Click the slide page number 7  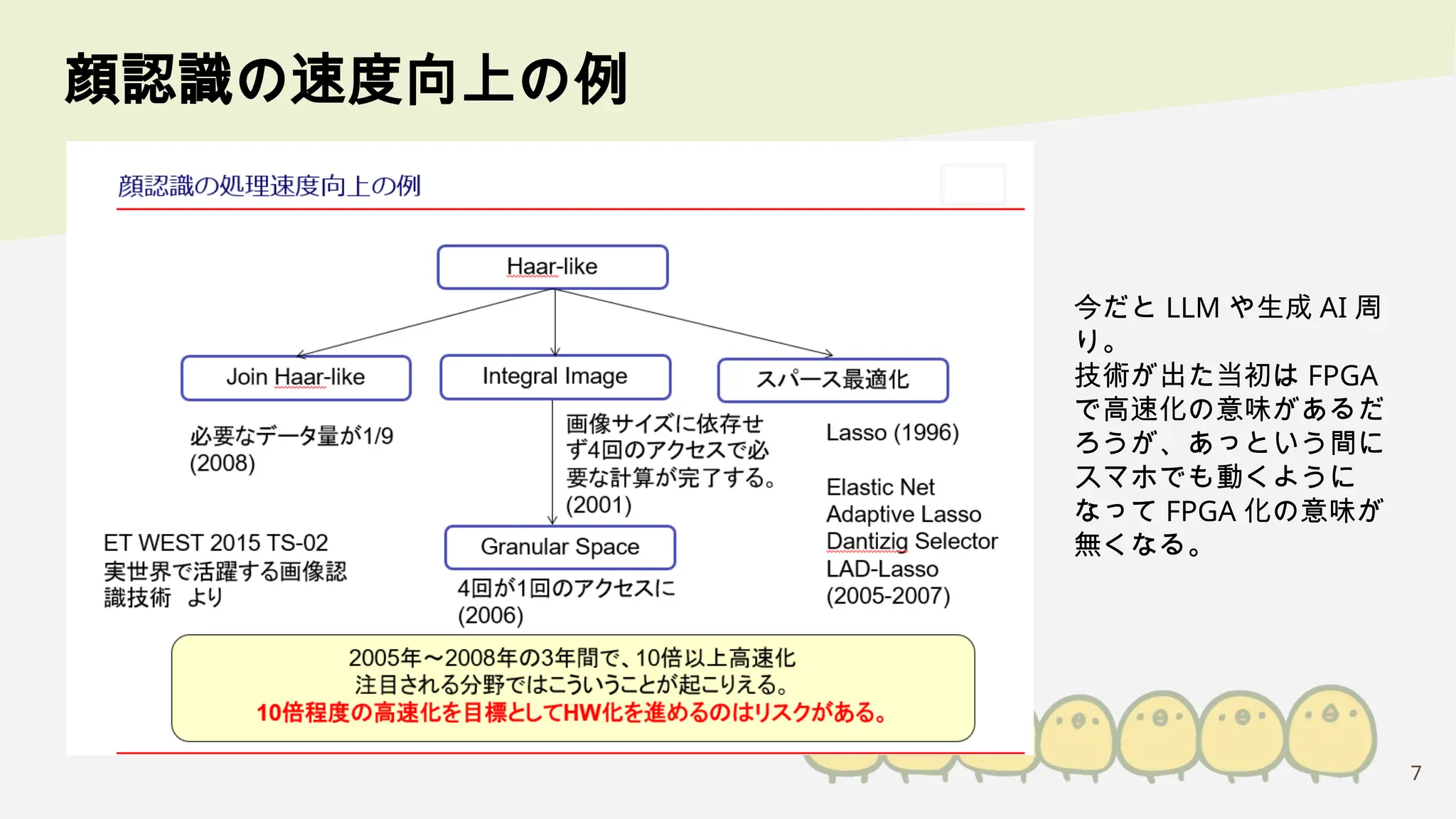pos(1416,773)
